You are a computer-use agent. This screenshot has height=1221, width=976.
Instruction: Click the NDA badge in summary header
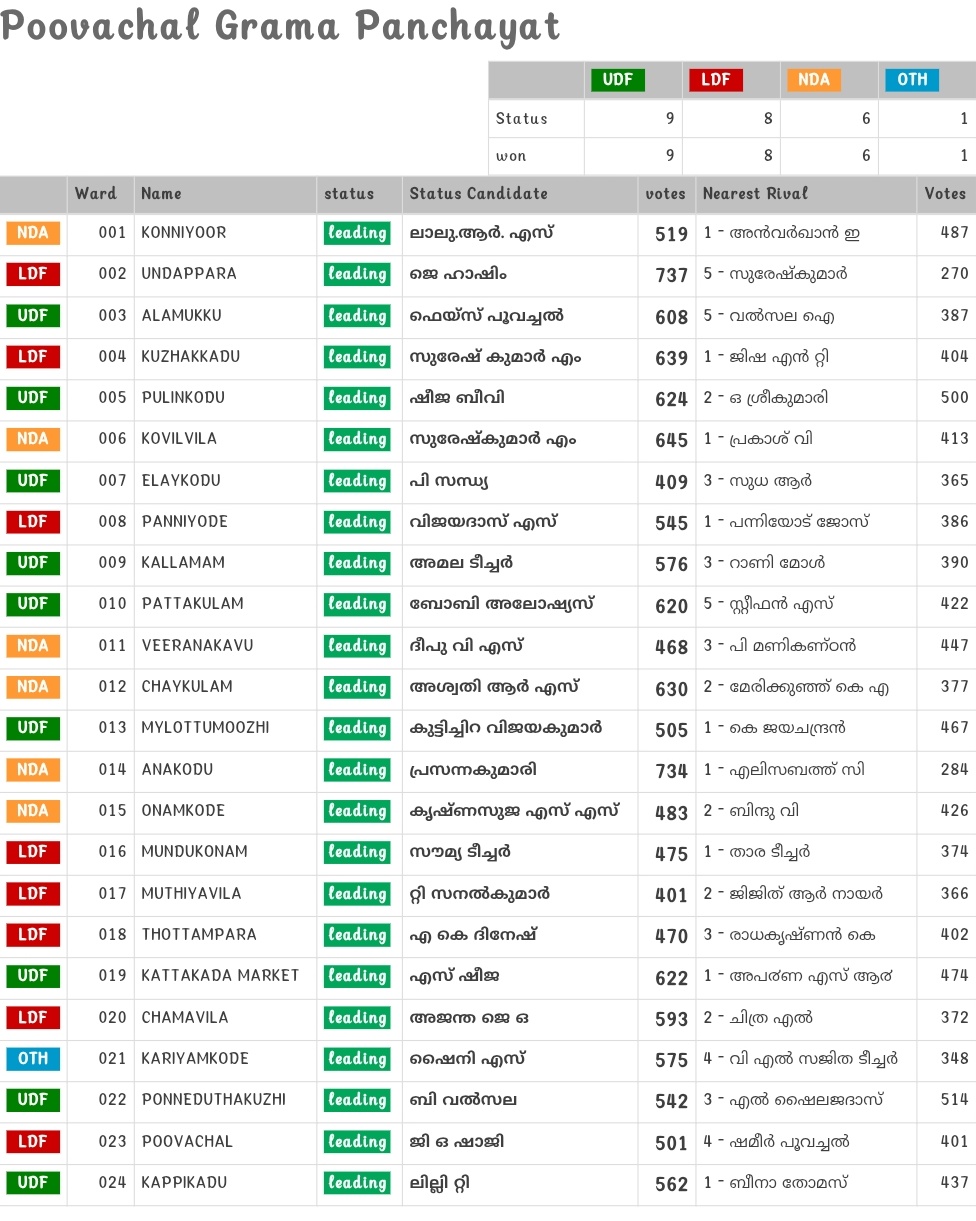[813, 80]
